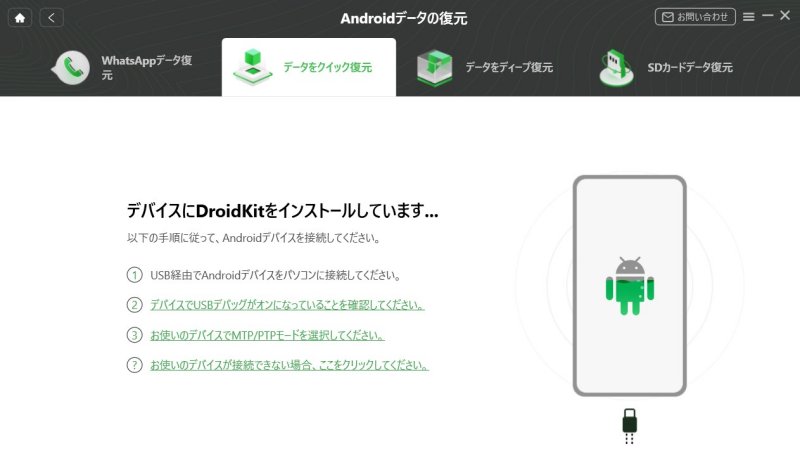Click the USB経由でAndroidデバイス instruction text
Screen dimensions: 800x475
[x=275, y=276]
